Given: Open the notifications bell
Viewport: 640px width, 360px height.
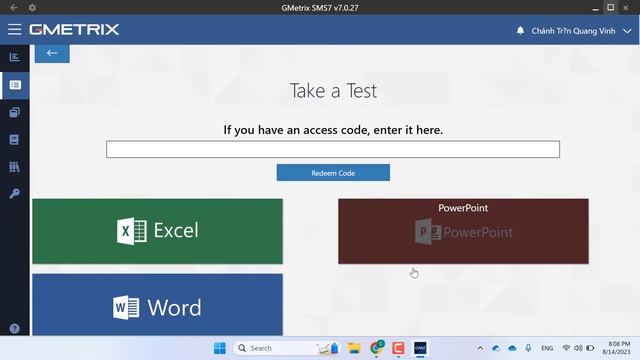Looking at the screenshot, I should (520, 31).
